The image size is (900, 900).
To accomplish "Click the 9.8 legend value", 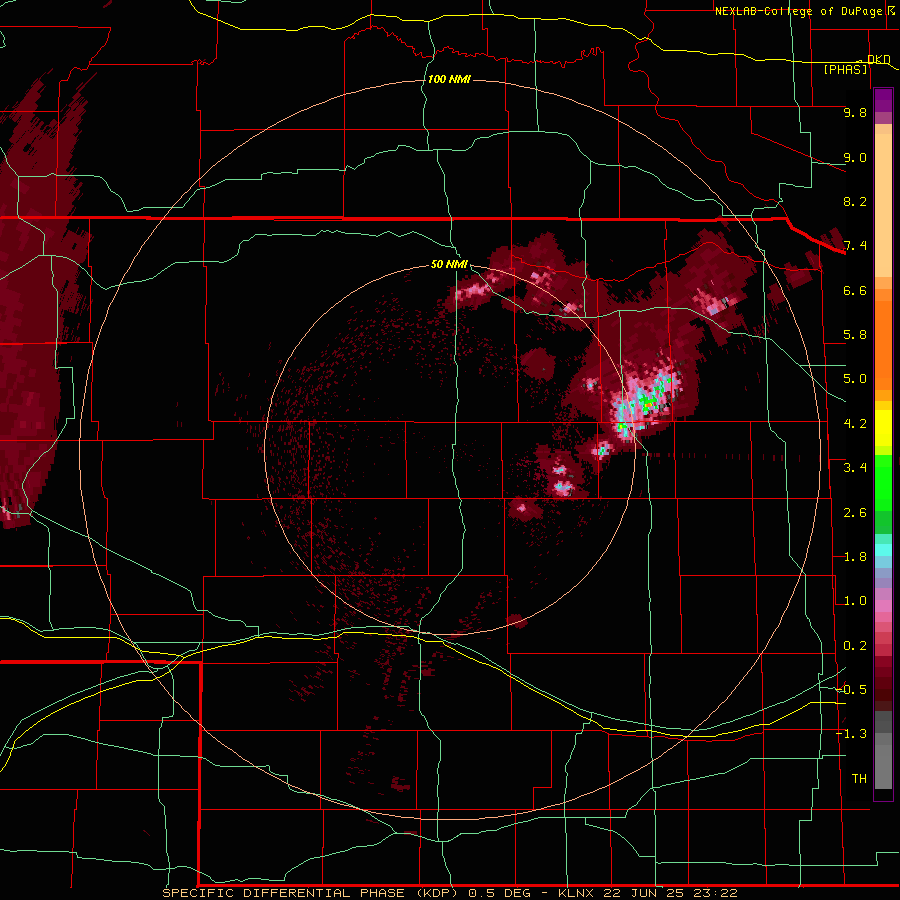I will 855,112.
